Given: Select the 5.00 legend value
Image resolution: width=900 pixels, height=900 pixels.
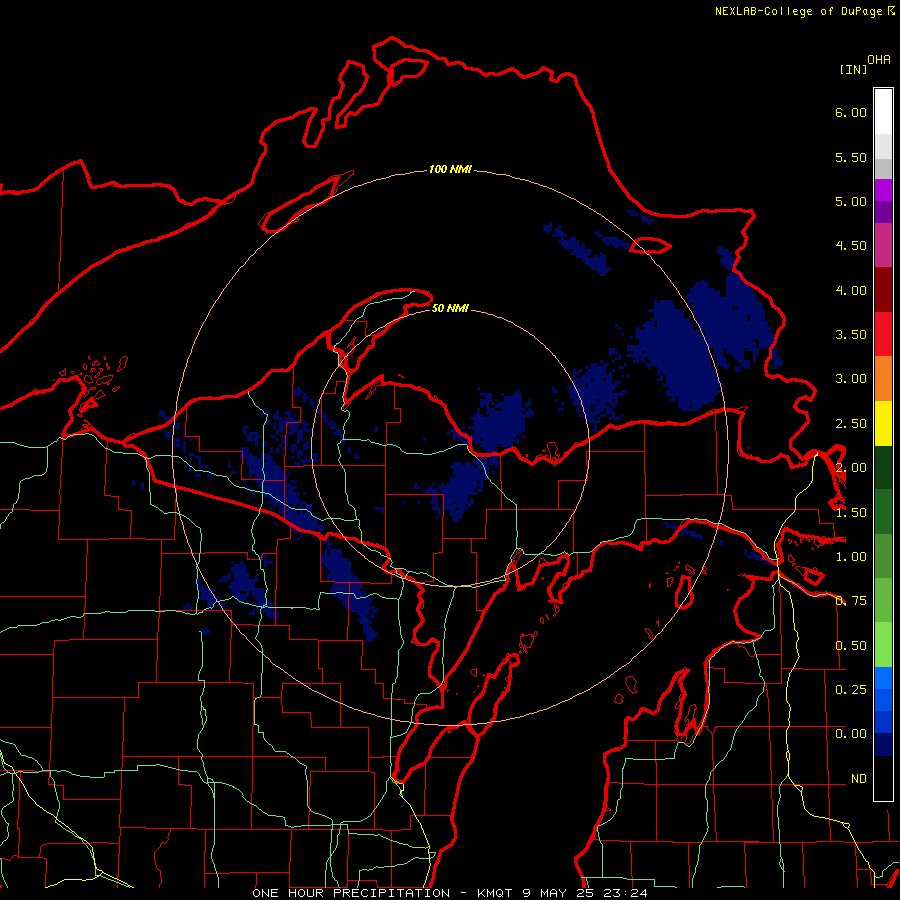Looking at the screenshot, I should pyautogui.click(x=851, y=201).
